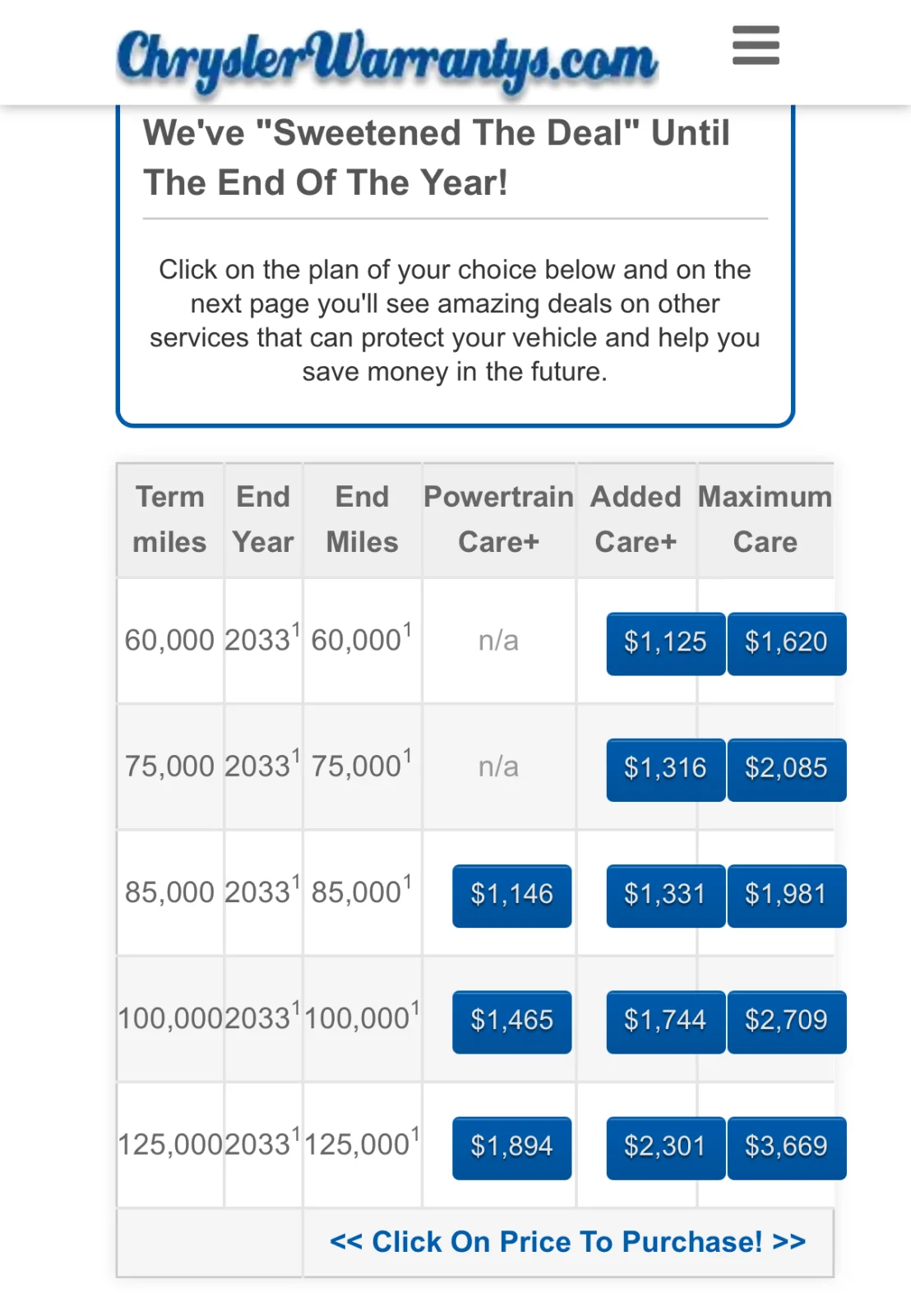Click the Maximum Care column header
This screenshot has width=911, height=1316.
[x=765, y=520]
